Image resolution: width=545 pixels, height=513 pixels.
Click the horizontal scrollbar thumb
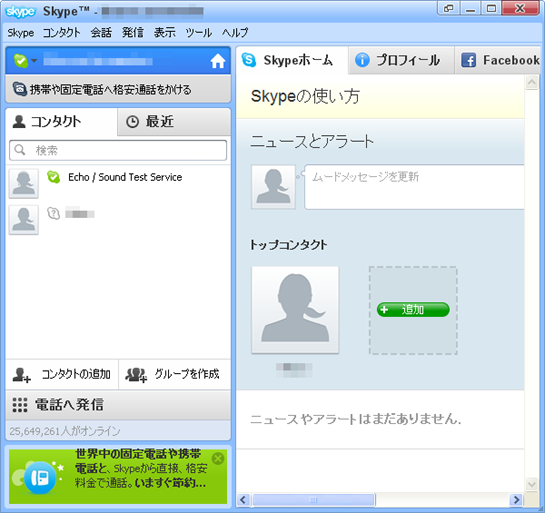[314, 500]
